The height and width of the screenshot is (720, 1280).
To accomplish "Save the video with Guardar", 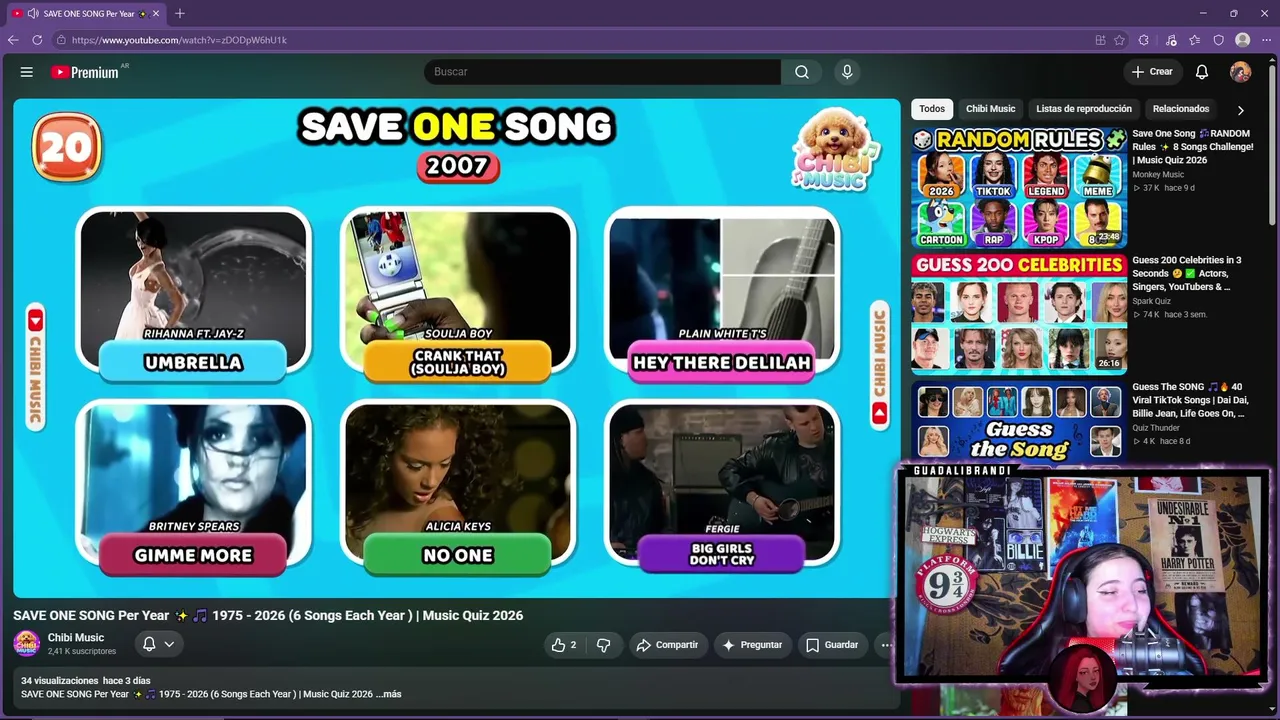I will (832, 645).
